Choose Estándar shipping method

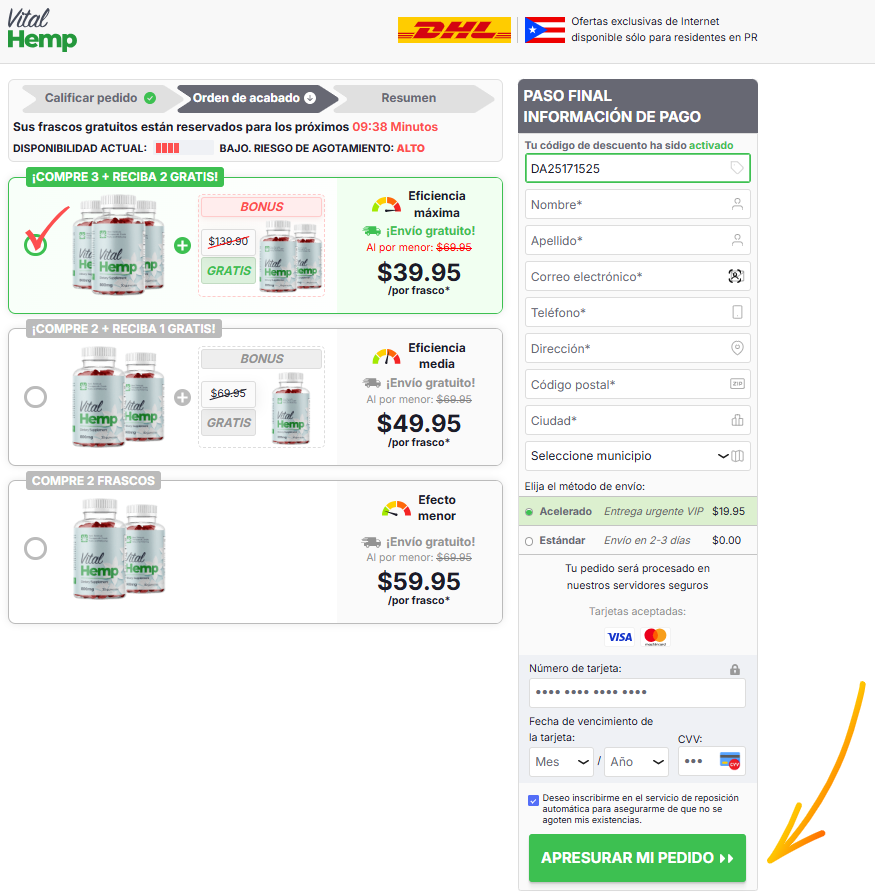[529, 541]
